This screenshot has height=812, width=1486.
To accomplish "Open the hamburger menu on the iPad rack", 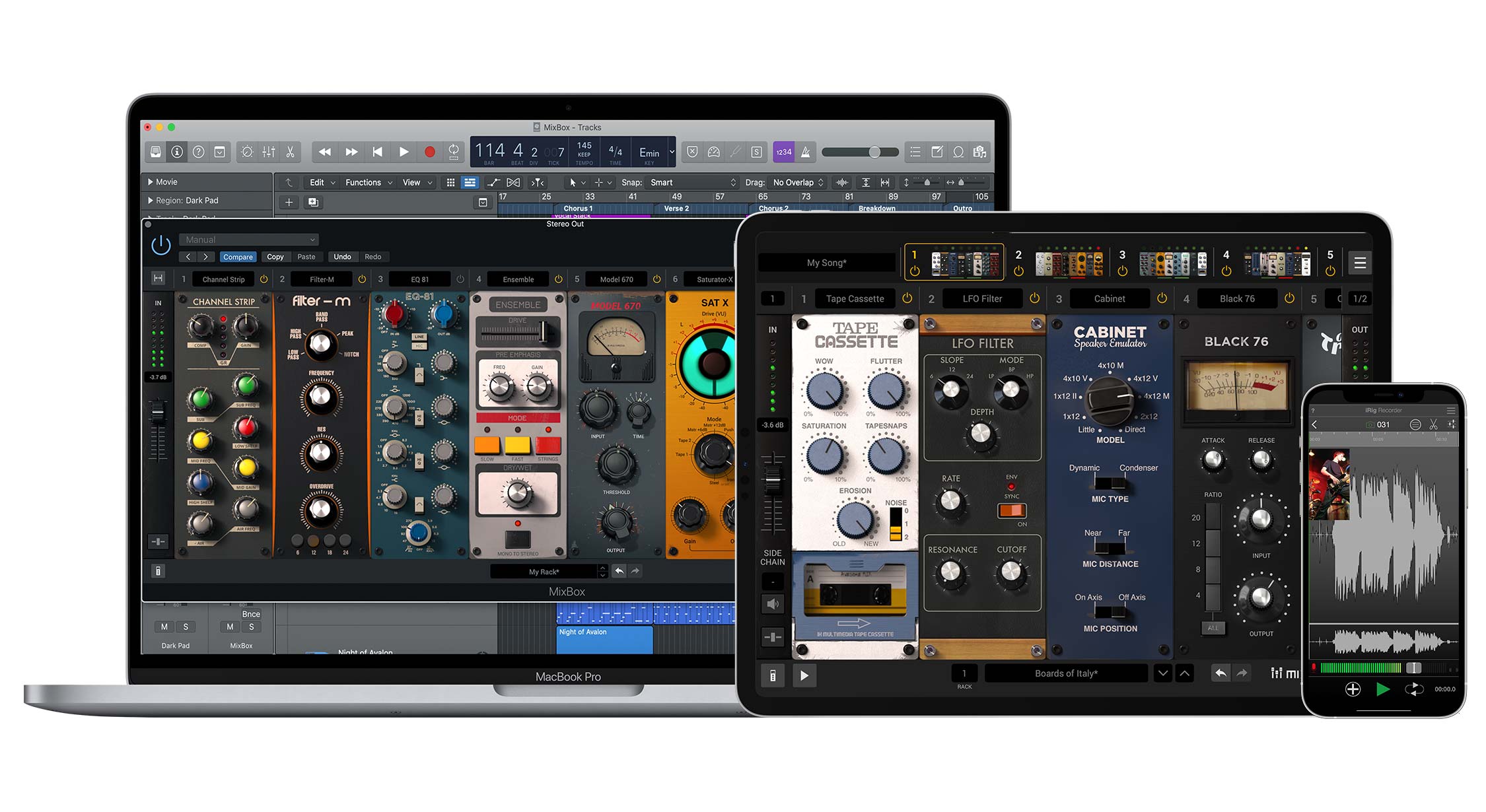I will 1361,262.
